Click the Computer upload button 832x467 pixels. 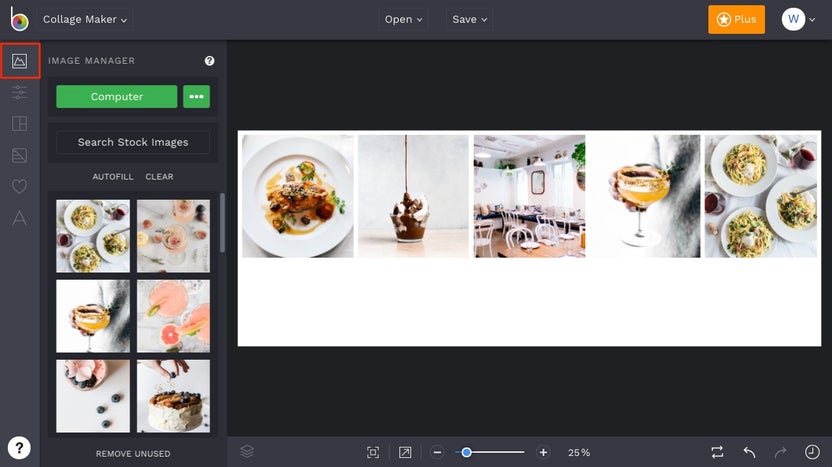coord(117,97)
